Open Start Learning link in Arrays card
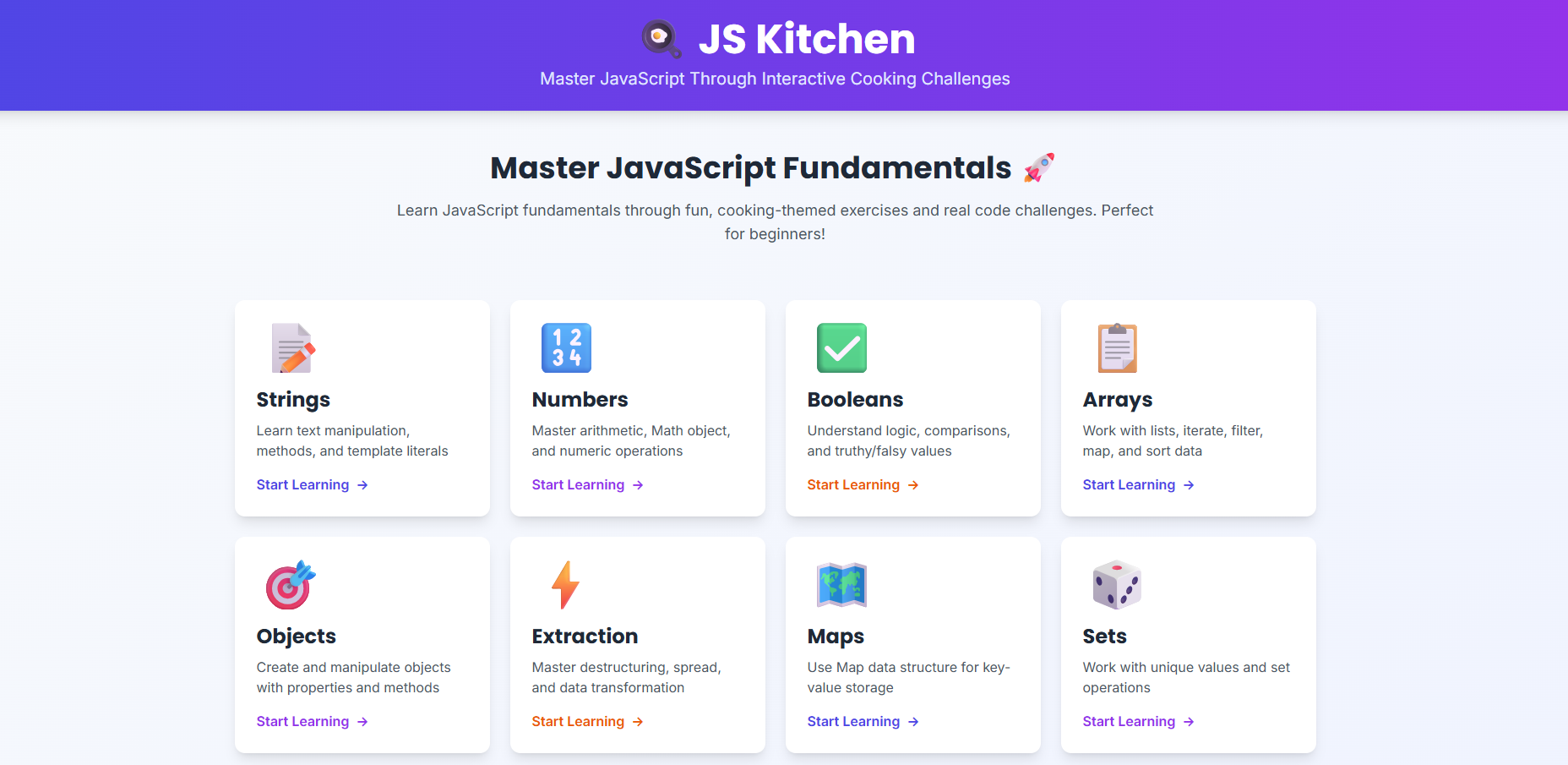Image resolution: width=1568 pixels, height=765 pixels. 1139,485
